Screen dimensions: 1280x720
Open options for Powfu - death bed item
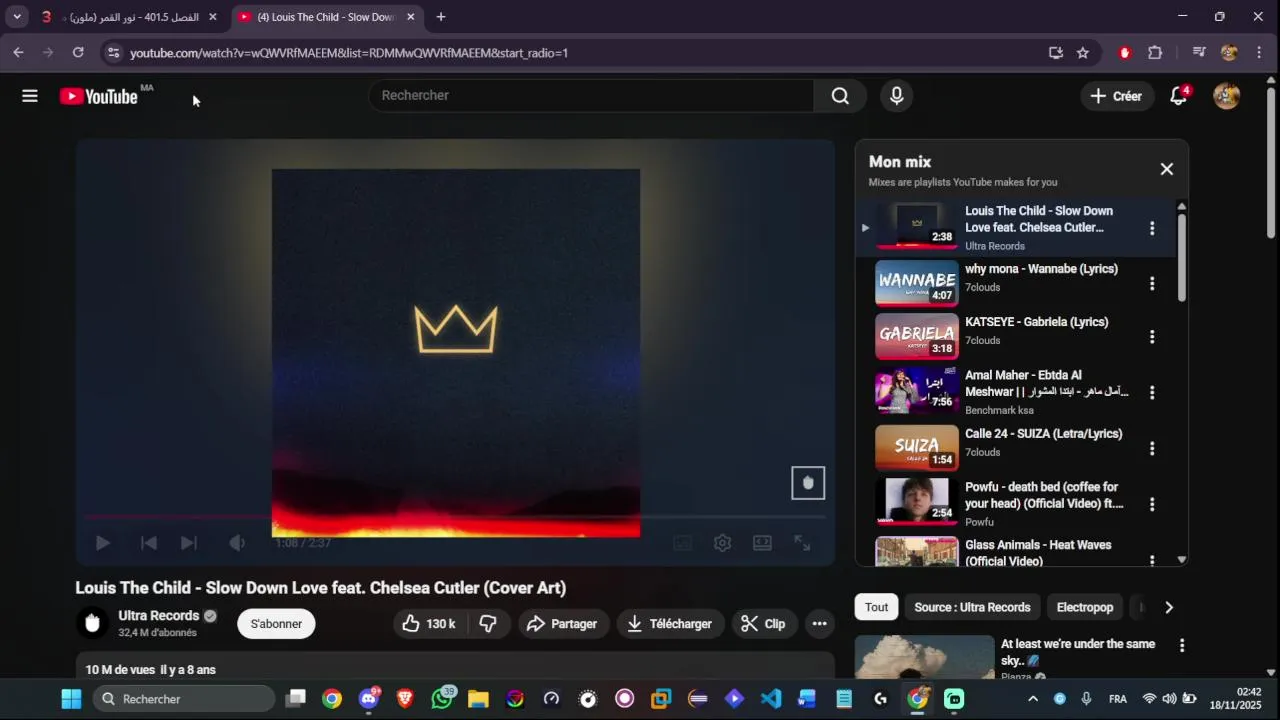[x=1152, y=504]
